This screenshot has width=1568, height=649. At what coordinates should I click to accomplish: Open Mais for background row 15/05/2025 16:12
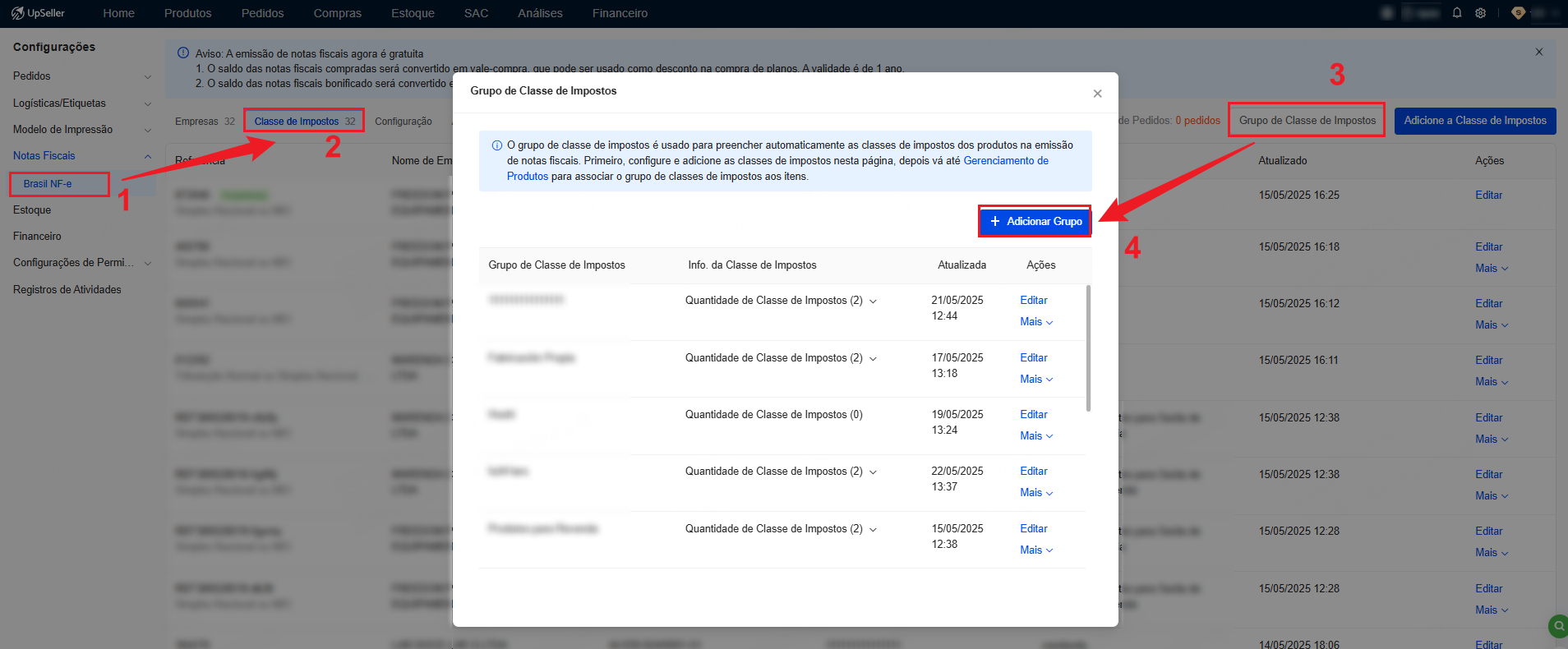click(x=1492, y=325)
